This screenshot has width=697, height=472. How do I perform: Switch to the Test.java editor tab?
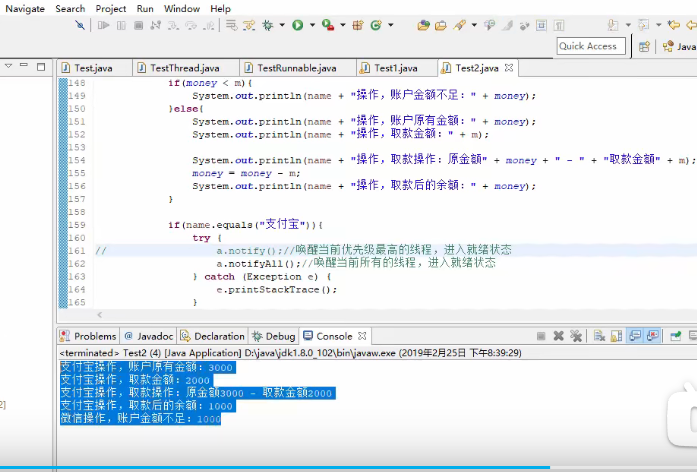click(x=93, y=68)
